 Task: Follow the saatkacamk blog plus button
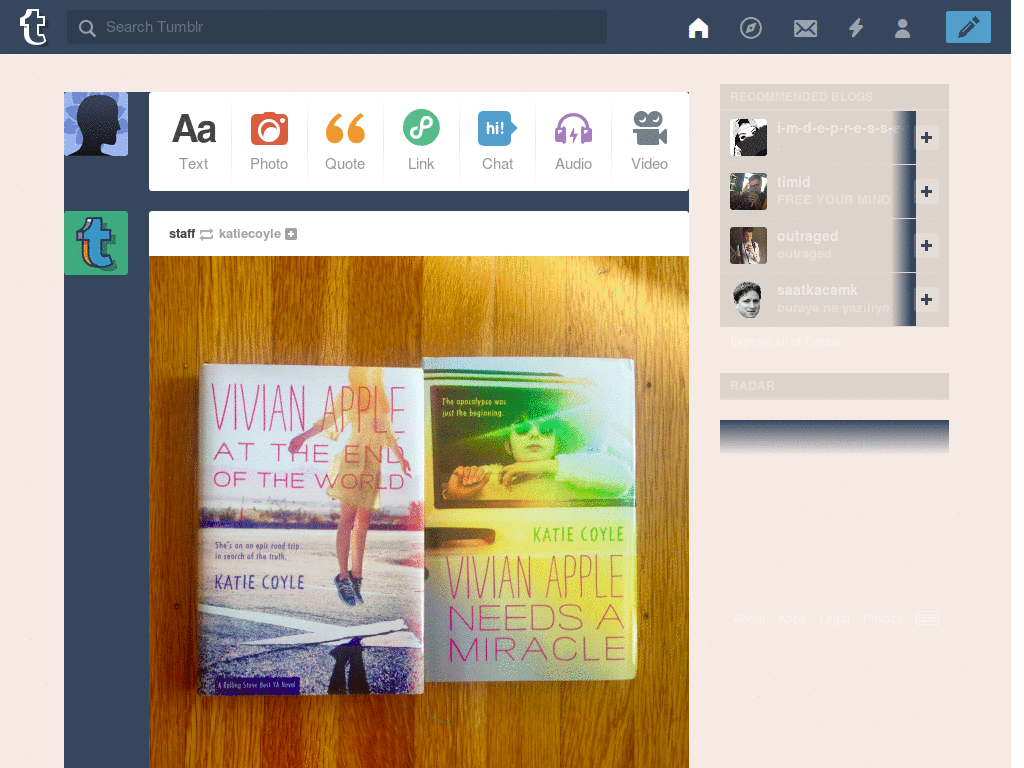pyautogui.click(x=926, y=299)
